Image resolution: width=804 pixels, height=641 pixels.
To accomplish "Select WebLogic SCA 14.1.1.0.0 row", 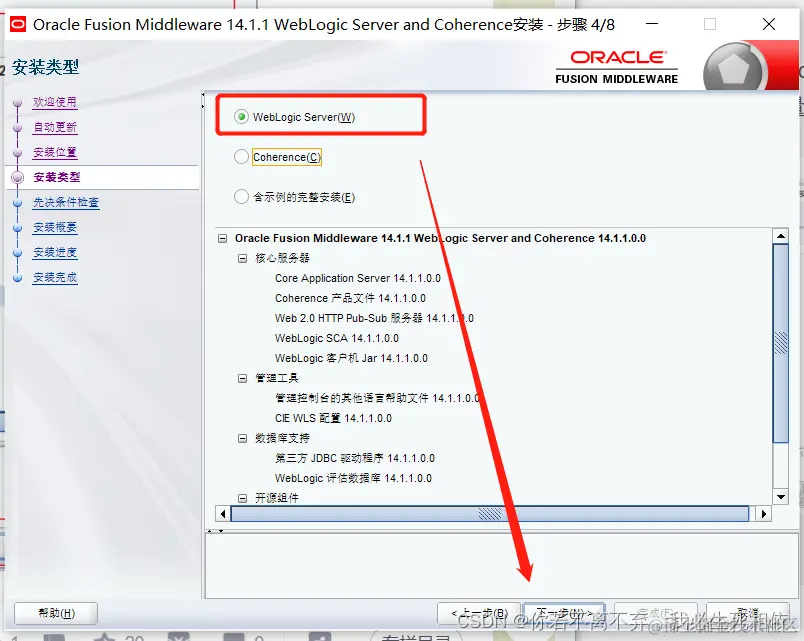I will (337, 338).
